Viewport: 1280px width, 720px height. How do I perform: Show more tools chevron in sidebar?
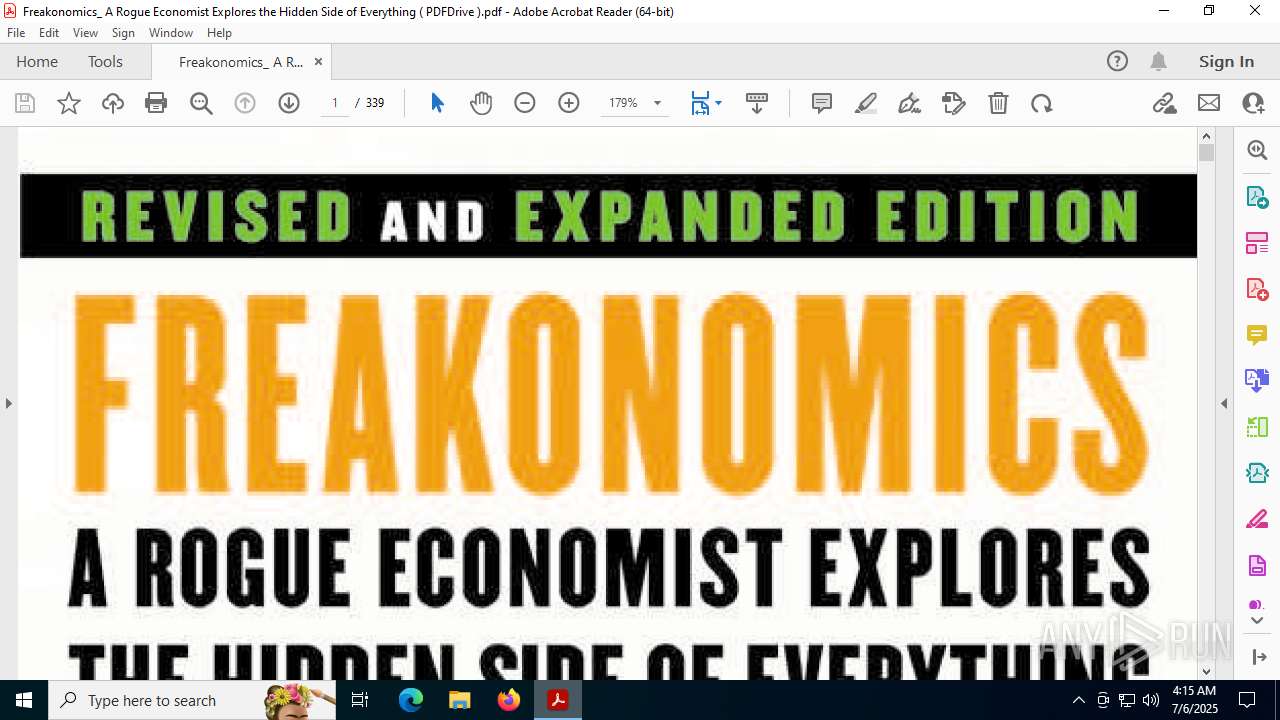coord(1257,621)
